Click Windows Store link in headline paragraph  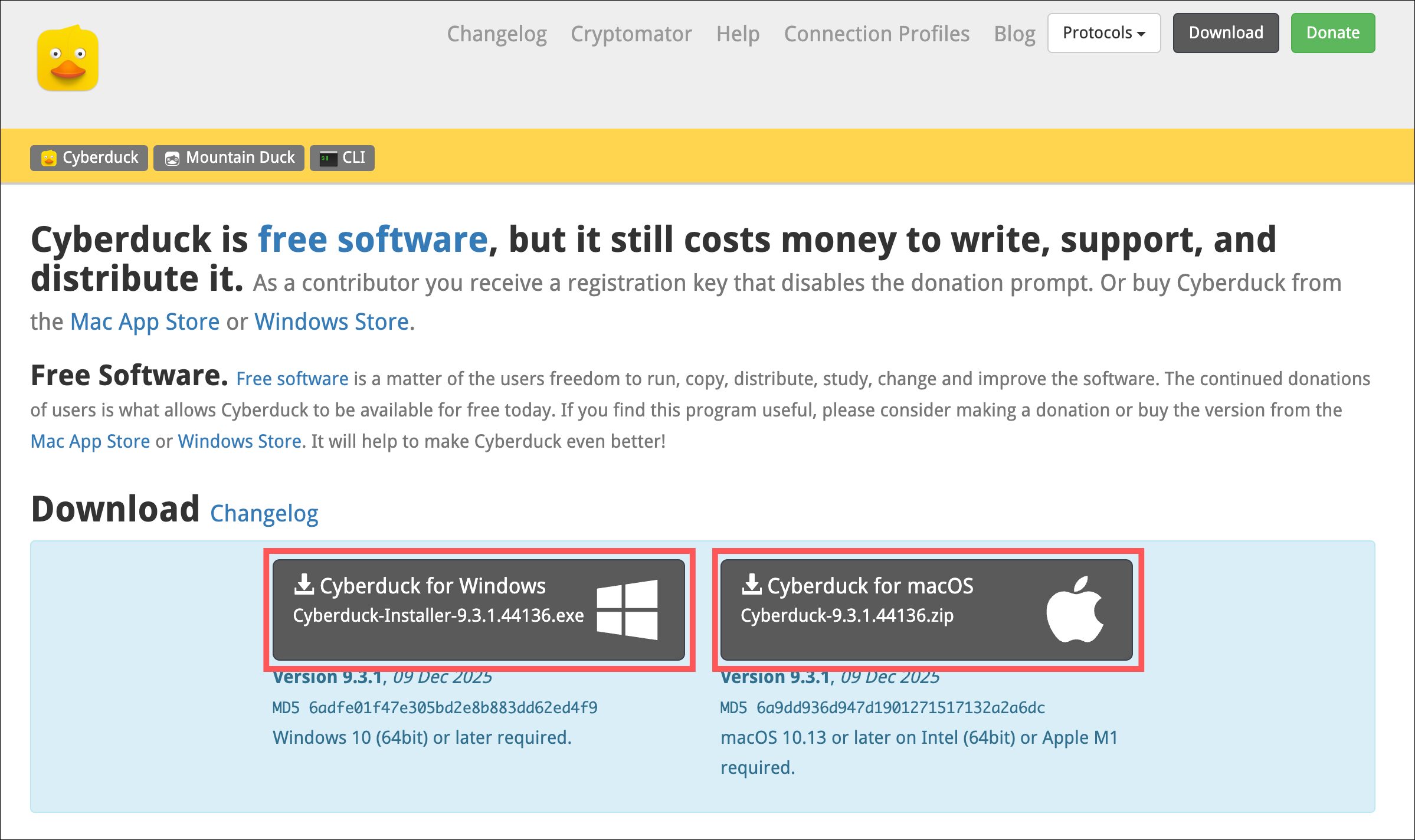click(332, 322)
